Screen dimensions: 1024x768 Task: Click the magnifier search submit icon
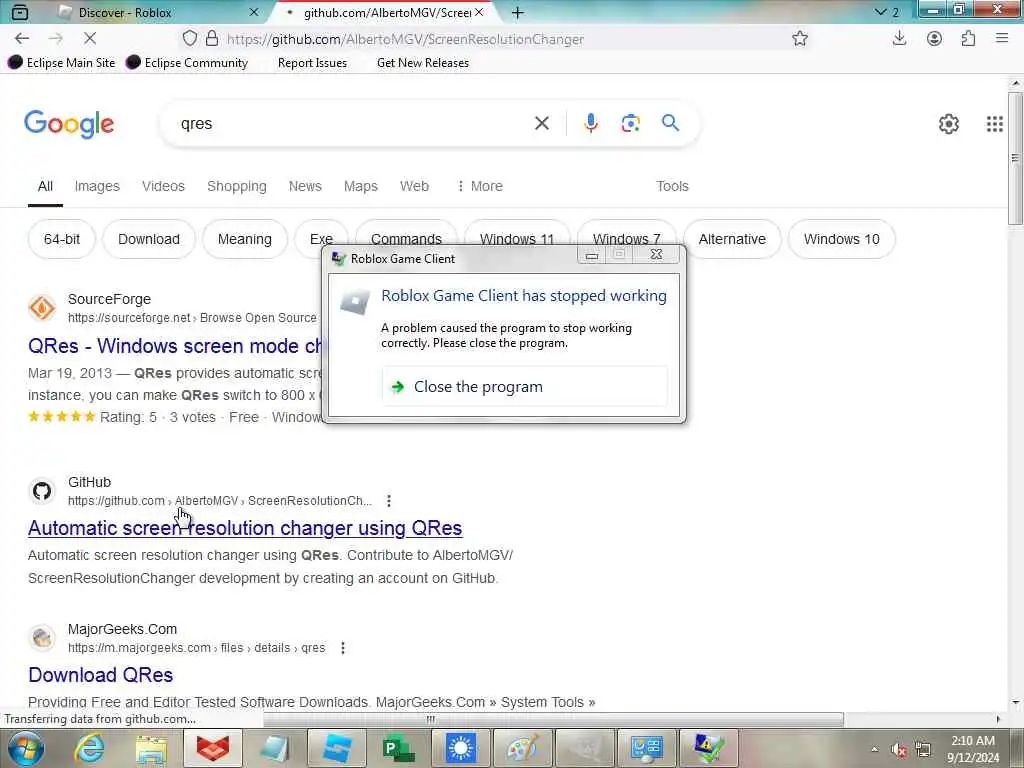pyautogui.click(x=670, y=123)
